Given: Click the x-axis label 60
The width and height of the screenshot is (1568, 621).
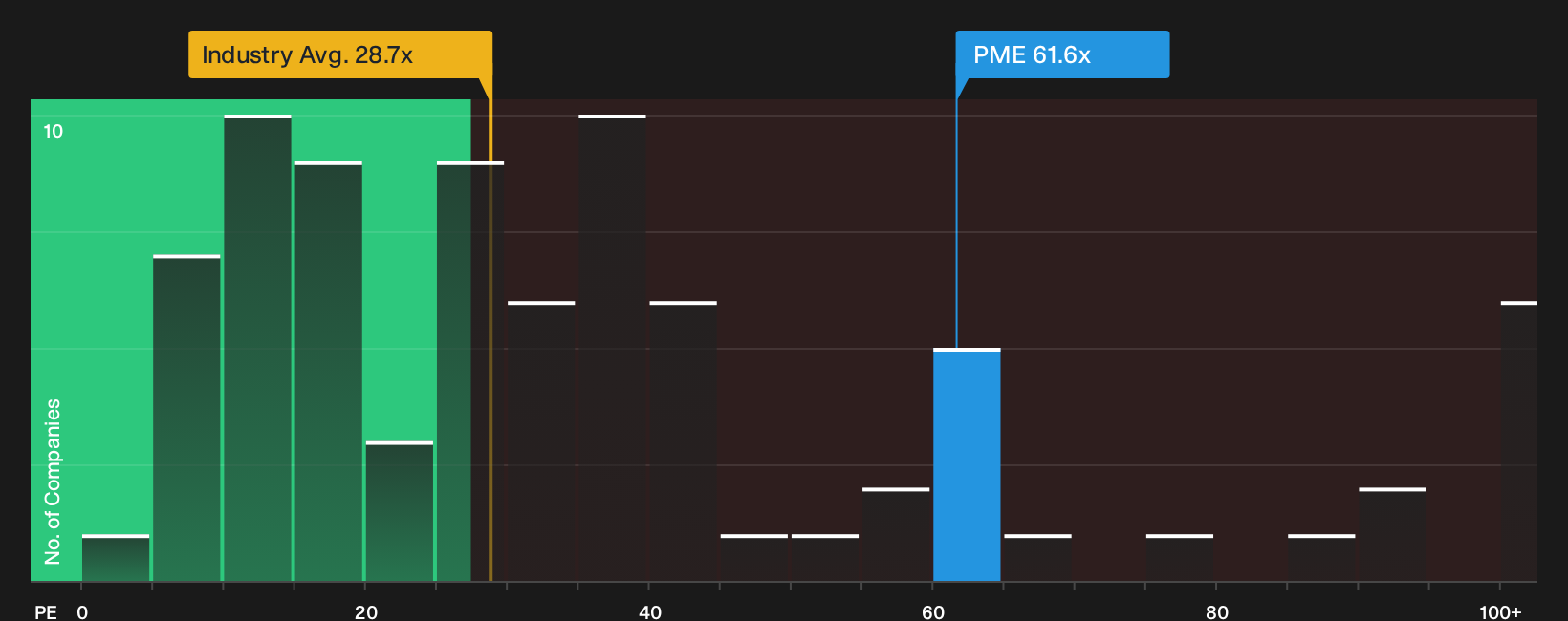Looking at the screenshot, I should 933,611.
